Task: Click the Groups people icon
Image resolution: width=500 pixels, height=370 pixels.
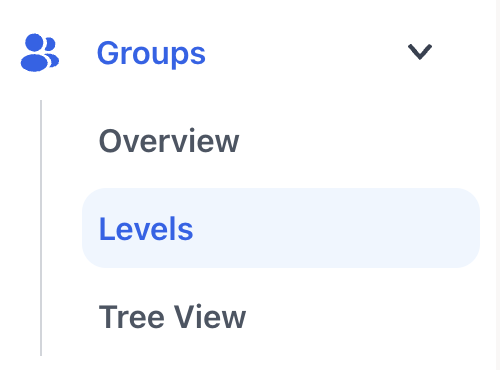Action: (40, 52)
